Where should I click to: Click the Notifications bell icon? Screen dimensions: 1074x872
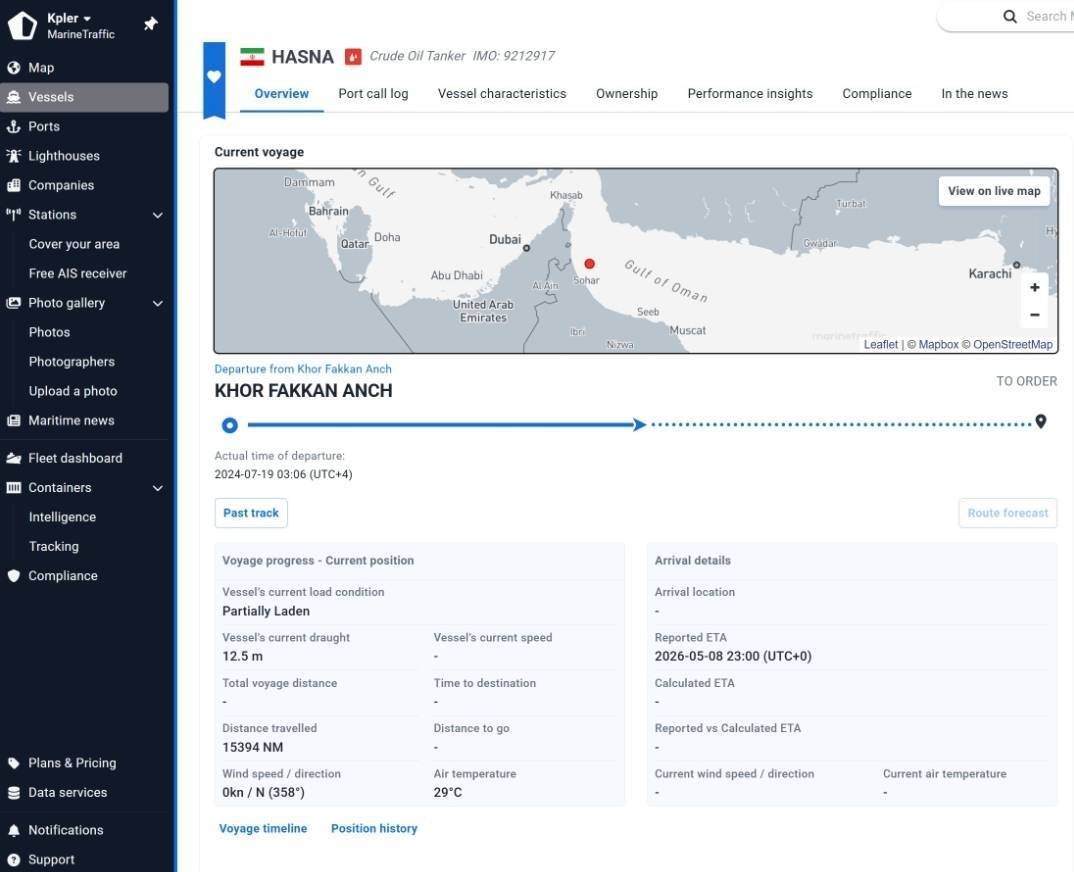[14, 830]
